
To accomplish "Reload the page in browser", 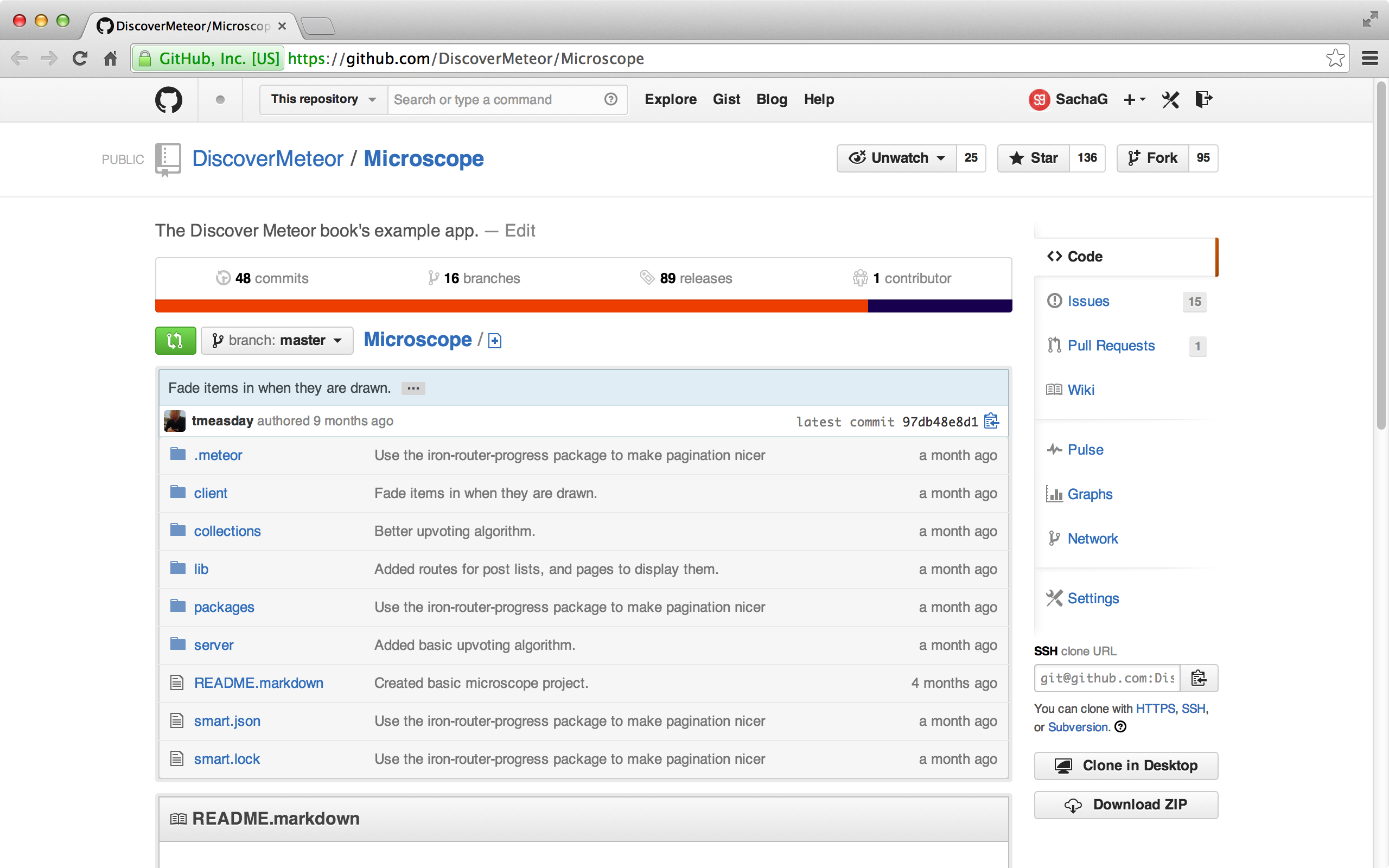I will [80, 59].
